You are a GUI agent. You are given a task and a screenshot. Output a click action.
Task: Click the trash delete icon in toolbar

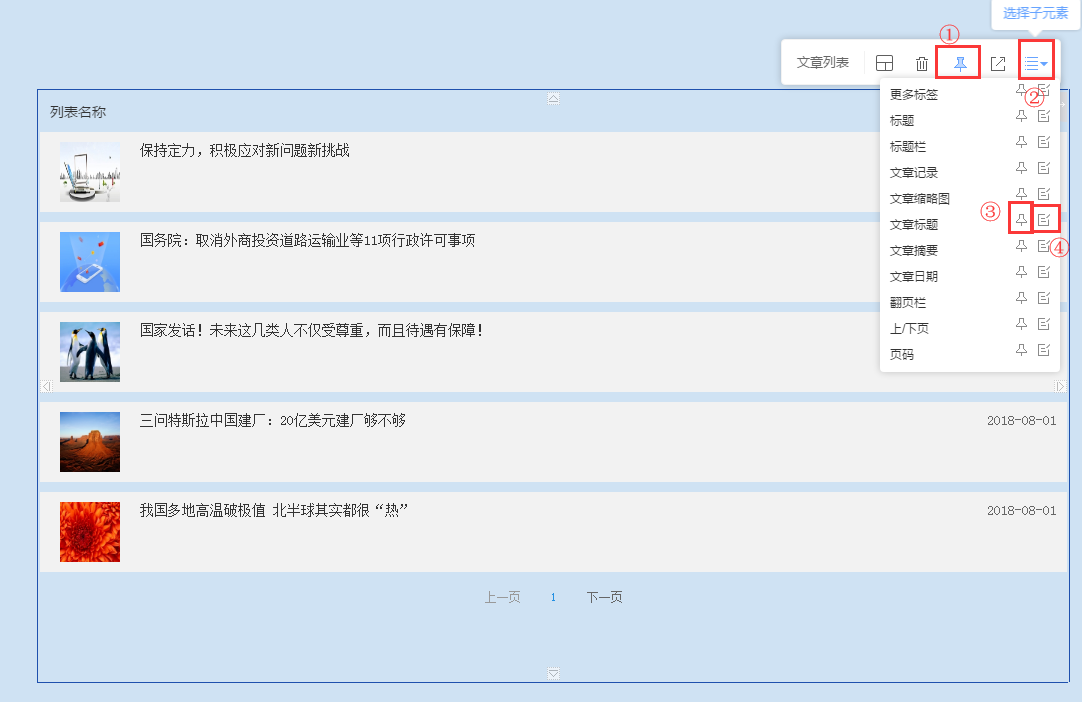click(x=922, y=63)
